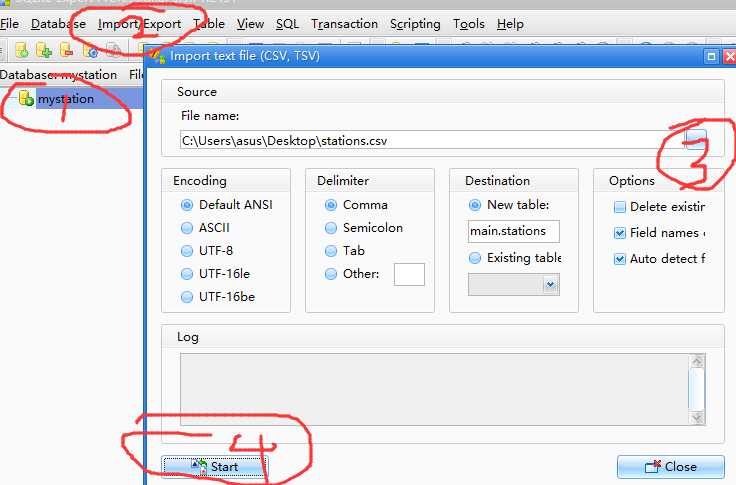Click the Log scrollbar down arrow
Screen dimensions: 736x485
697,417
